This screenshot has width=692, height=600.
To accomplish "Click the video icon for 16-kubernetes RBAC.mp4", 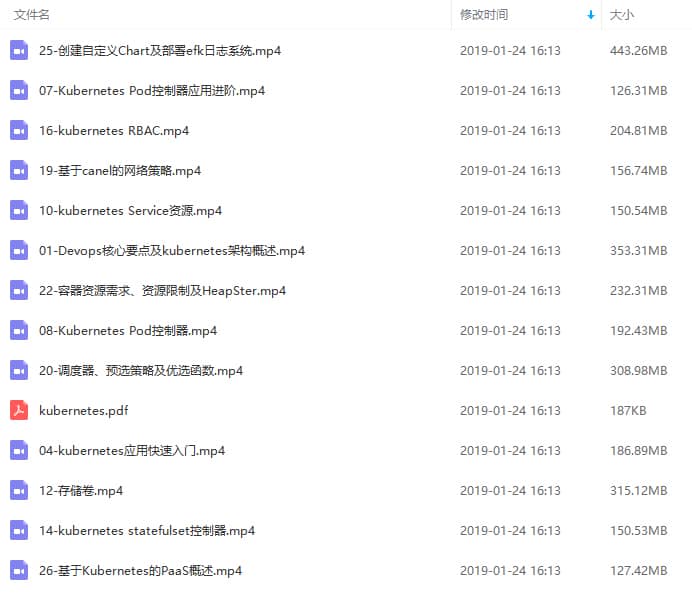I will click(19, 131).
